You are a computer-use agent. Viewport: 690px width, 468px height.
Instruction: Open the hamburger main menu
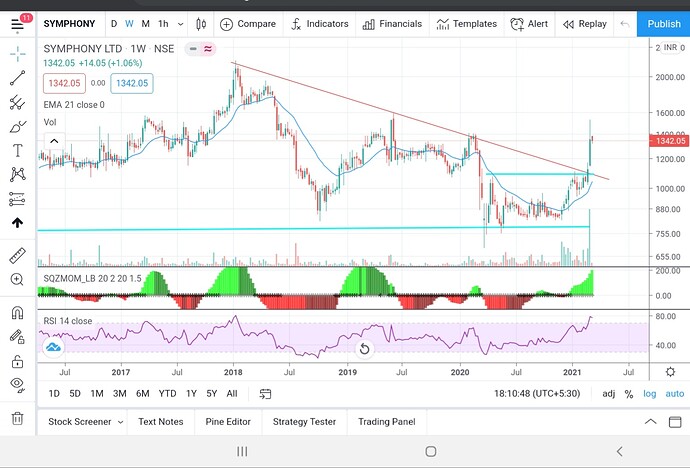17,24
